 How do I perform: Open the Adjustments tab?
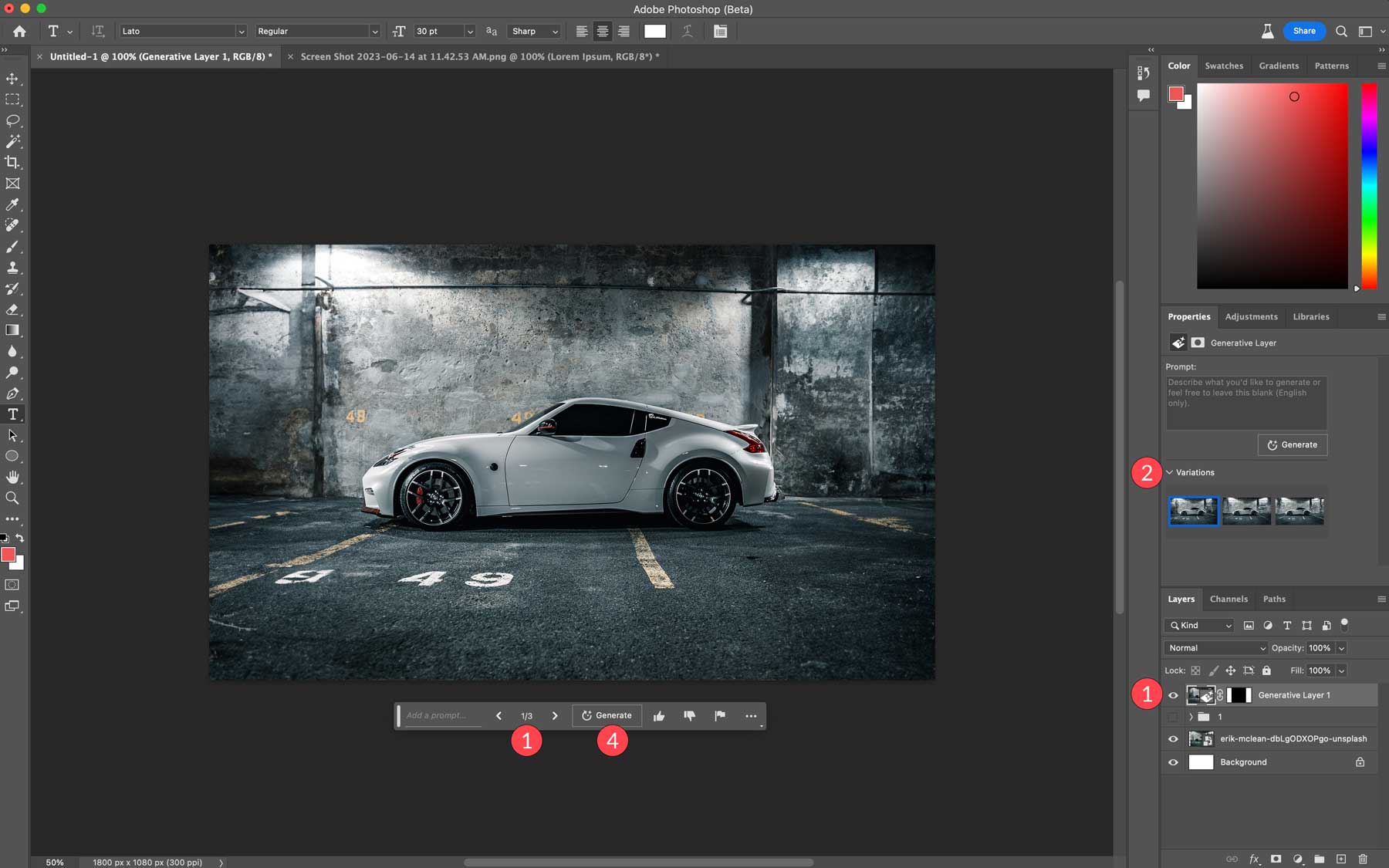click(x=1251, y=316)
